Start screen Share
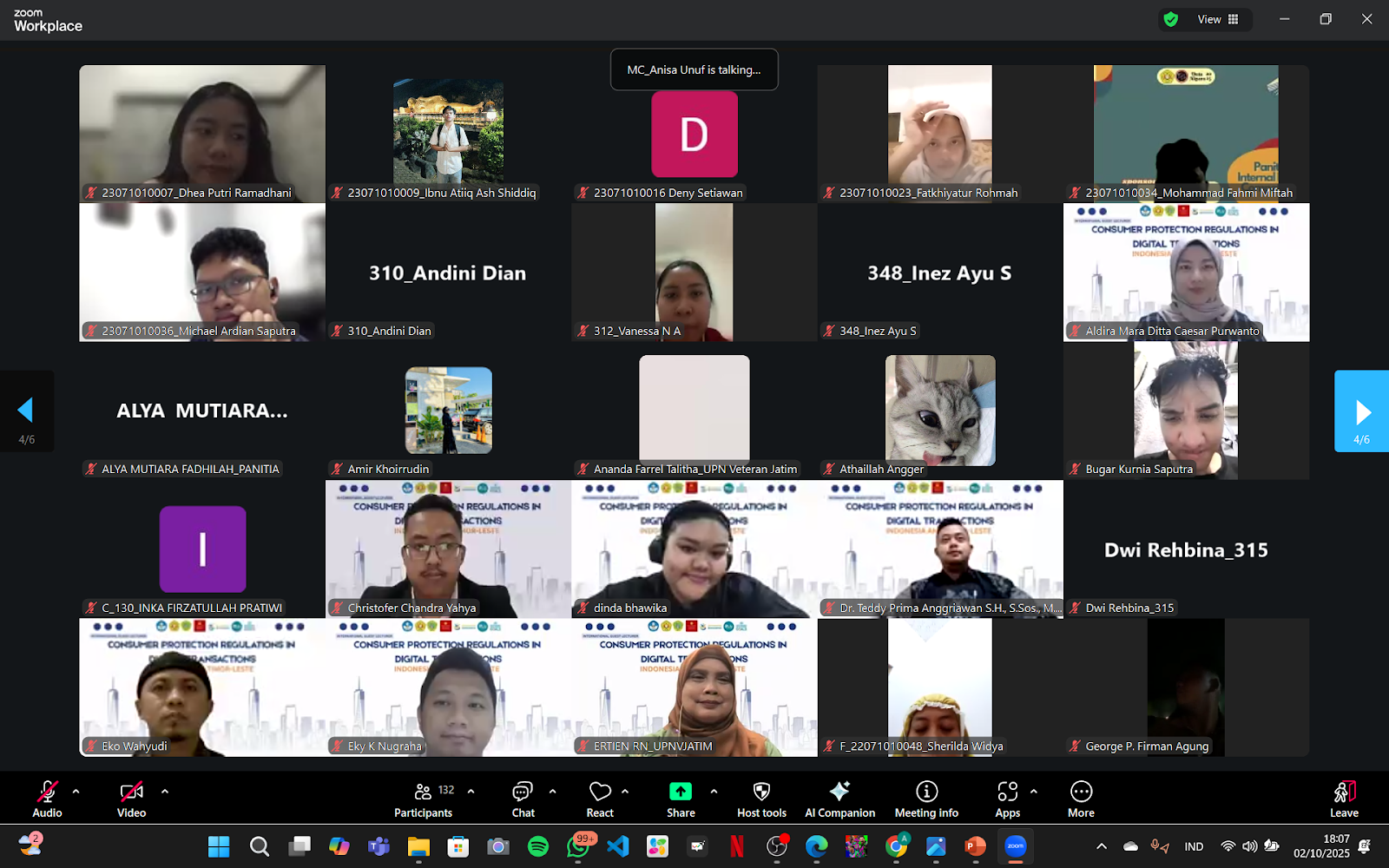This screenshot has width=1389, height=868. coord(681,799)
